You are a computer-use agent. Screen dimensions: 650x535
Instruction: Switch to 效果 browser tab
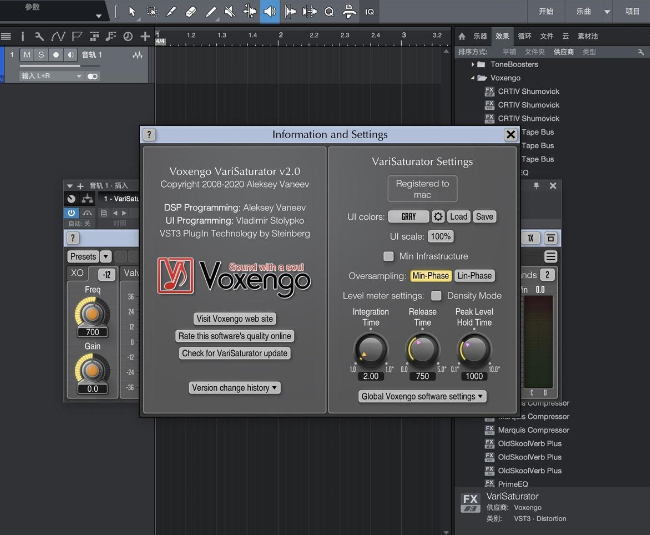tap(502, 36)
